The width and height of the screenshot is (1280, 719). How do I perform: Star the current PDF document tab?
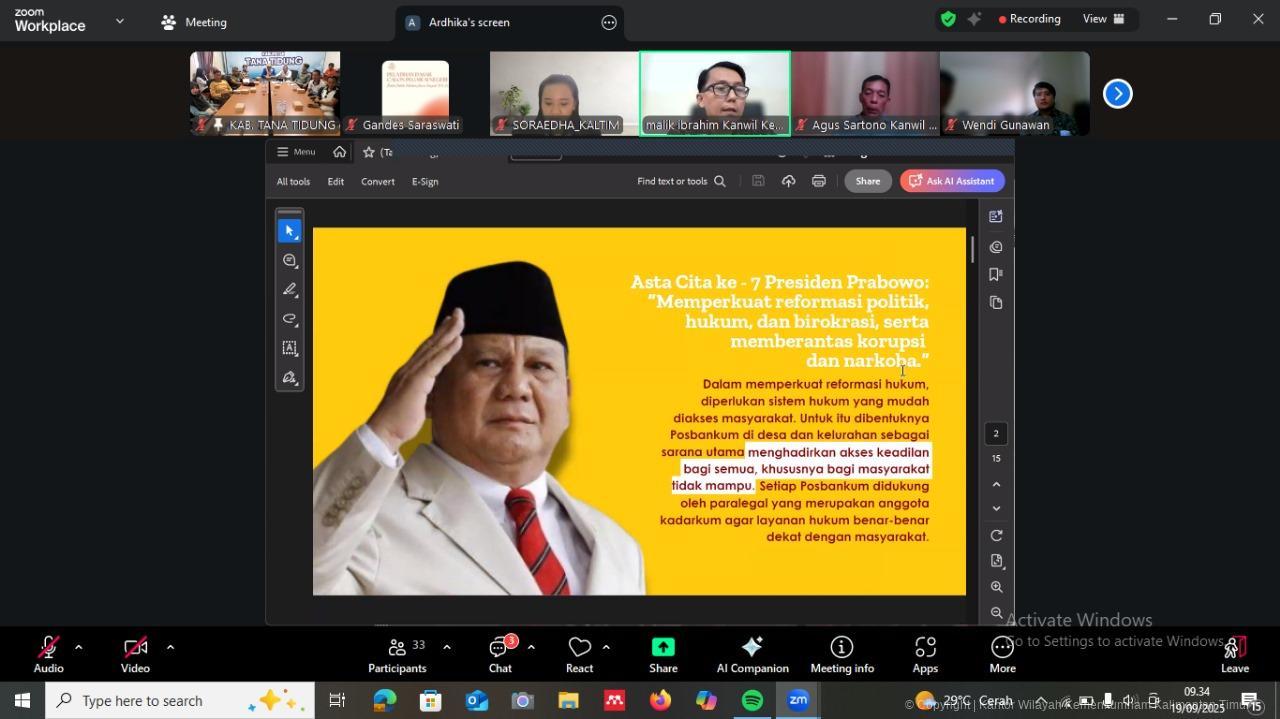(369, 152)
